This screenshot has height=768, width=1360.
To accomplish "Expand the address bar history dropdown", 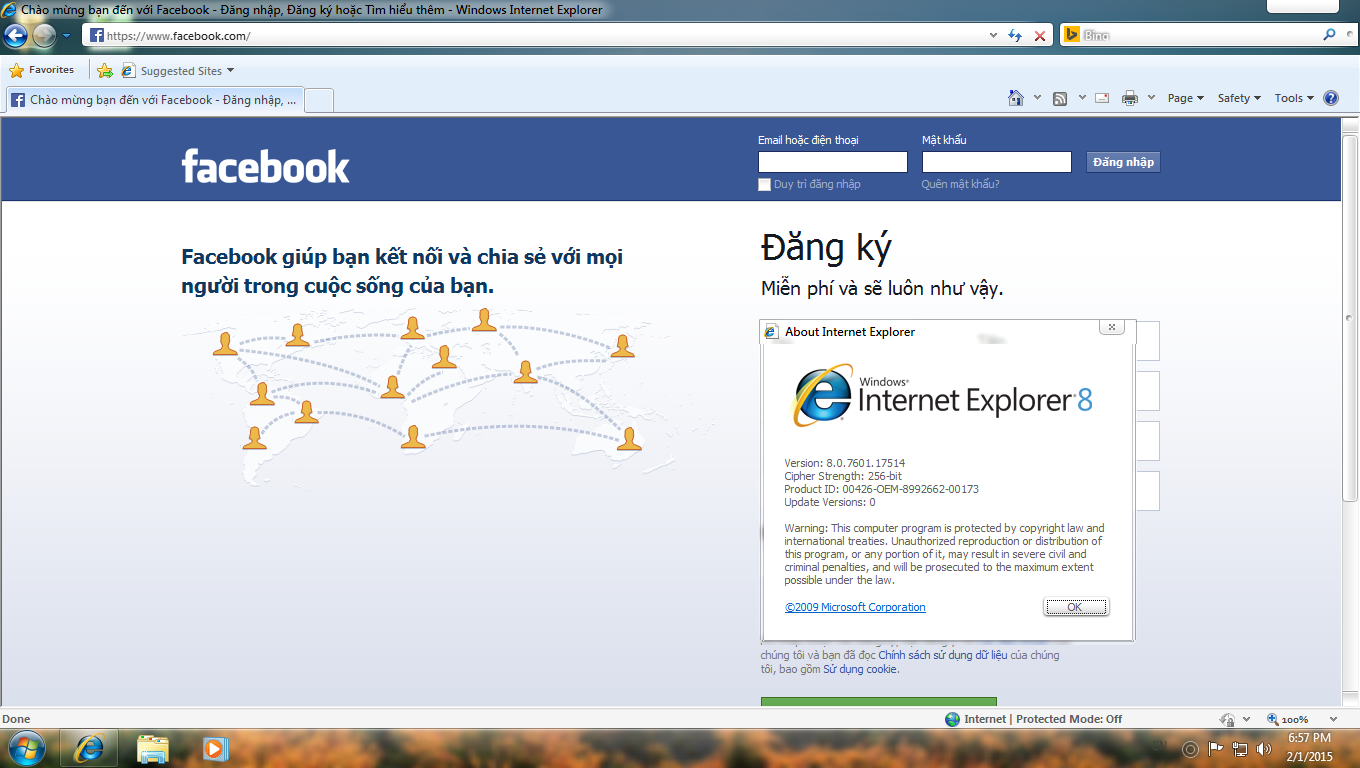I will (x=993, y=36).
